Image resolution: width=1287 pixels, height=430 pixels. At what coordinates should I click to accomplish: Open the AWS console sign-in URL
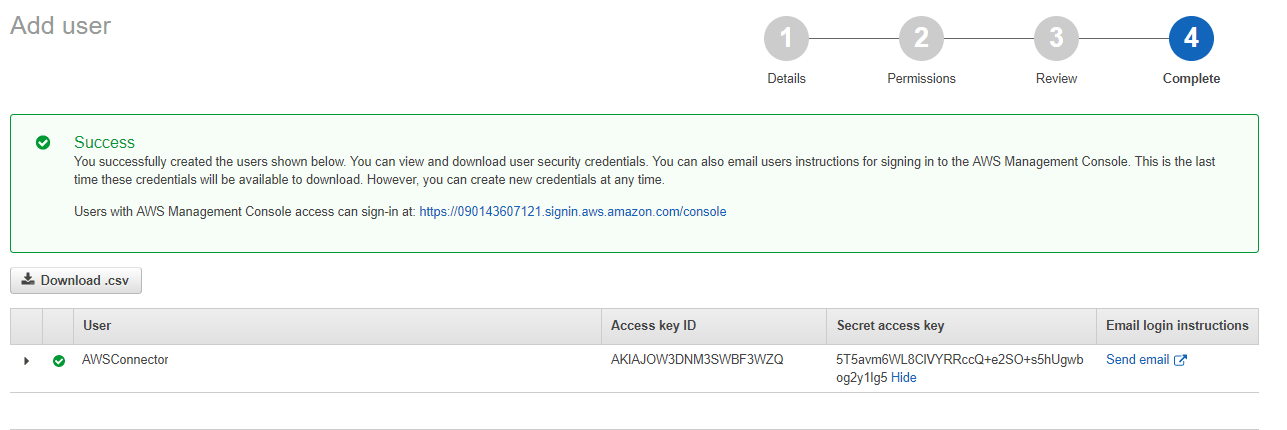[x=573, y=212]
